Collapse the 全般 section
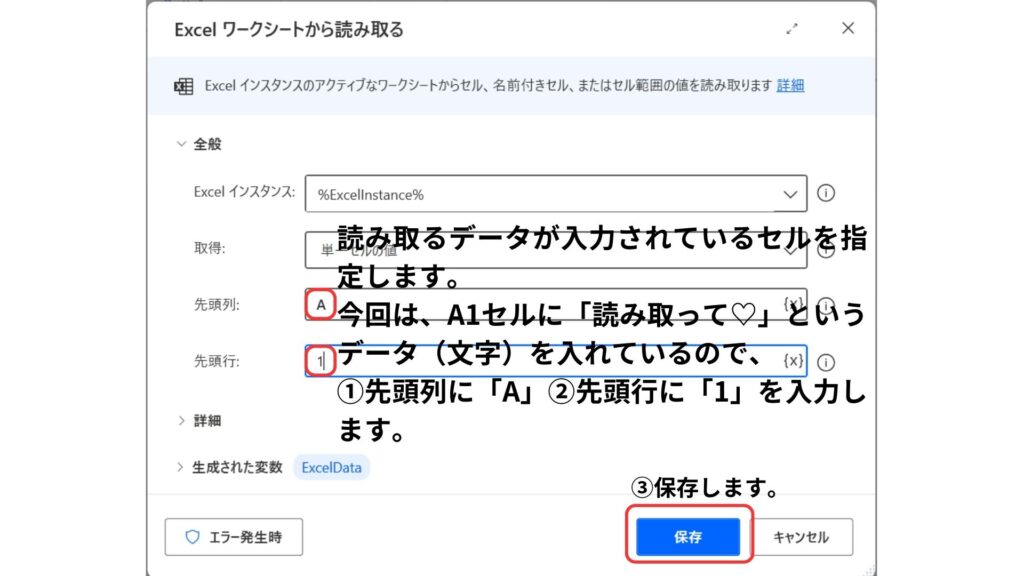Viewport: 1024px width, 576px height. pos(181,144)
